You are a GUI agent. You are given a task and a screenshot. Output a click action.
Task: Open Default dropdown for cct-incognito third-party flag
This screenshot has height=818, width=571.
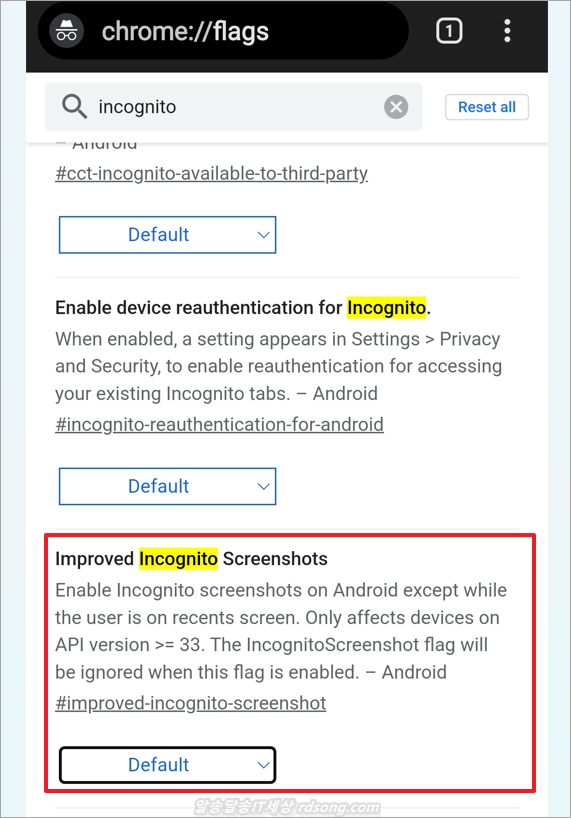coord(167,235)
